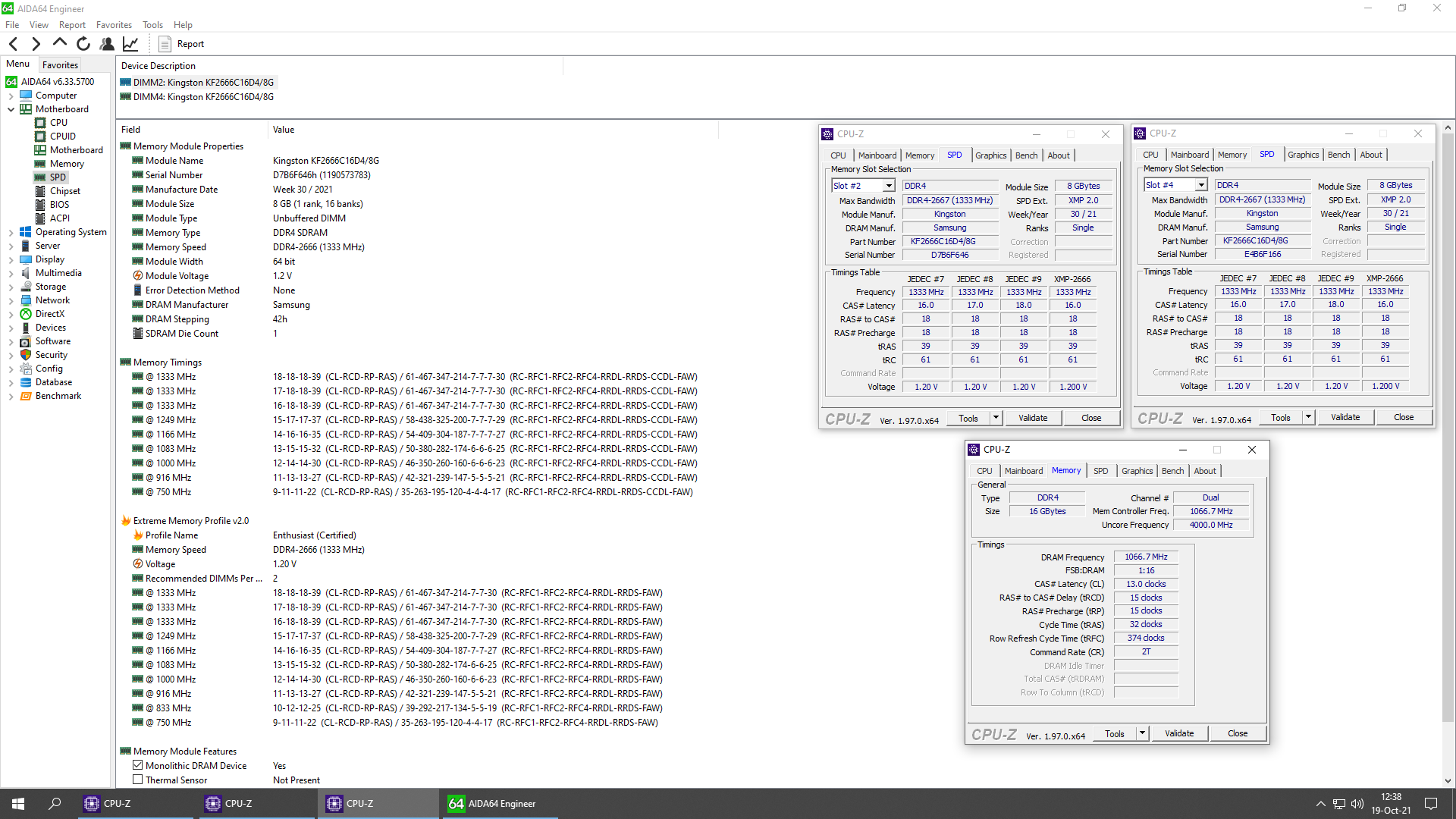This screenshot has width=1456, height=819.
Task: Toggle the Monolithic DRAM Device checkbox
Action: click(x=138, y=766)
